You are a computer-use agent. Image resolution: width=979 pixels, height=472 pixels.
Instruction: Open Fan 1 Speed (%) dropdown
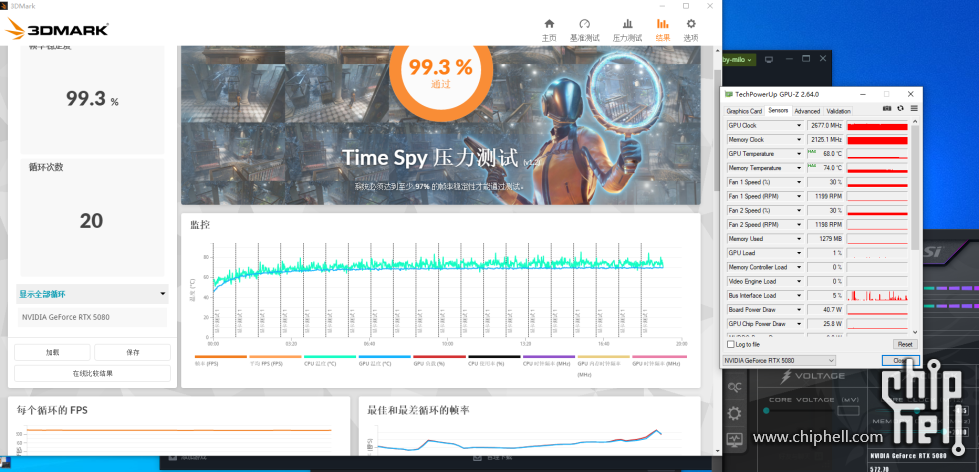(799, 182)
